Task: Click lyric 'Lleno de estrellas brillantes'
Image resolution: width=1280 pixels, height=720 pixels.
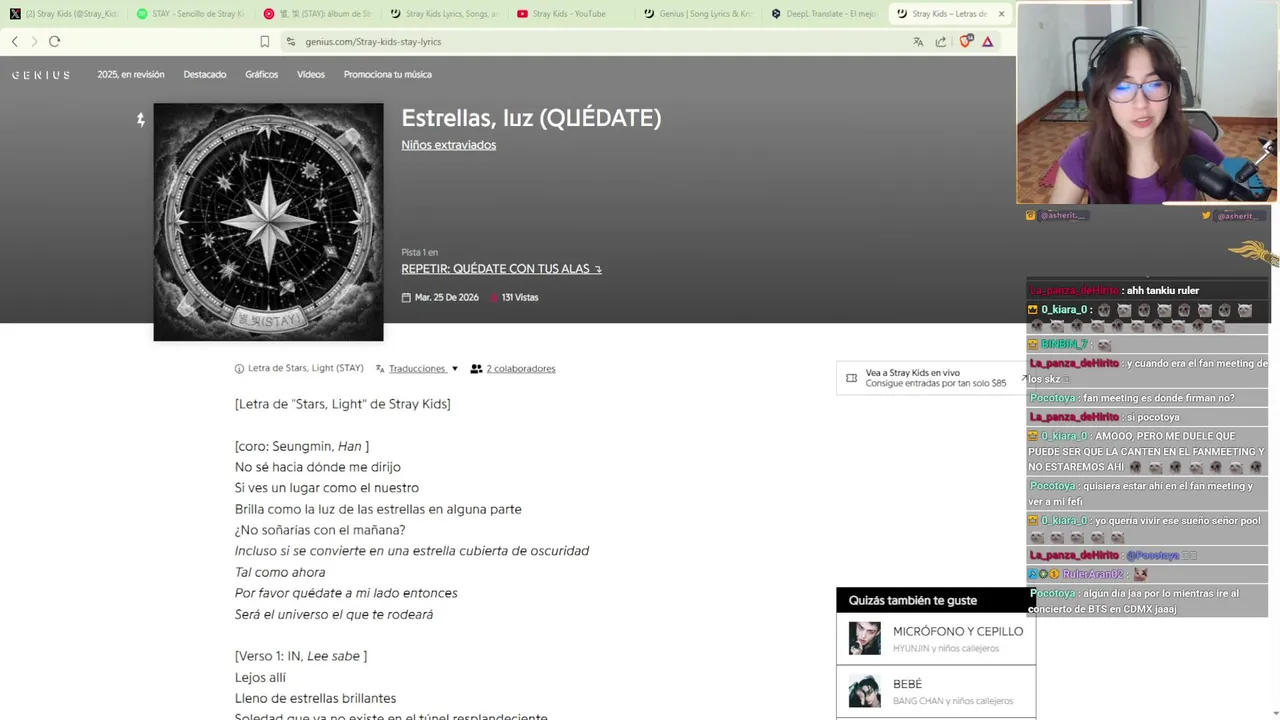Action: [315, 698]
